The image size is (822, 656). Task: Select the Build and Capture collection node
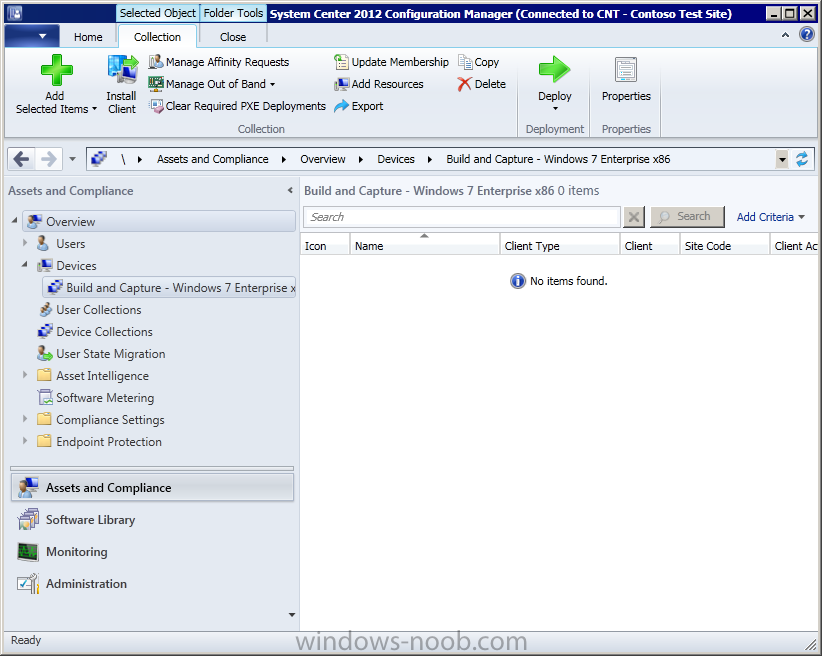point(171,288)
